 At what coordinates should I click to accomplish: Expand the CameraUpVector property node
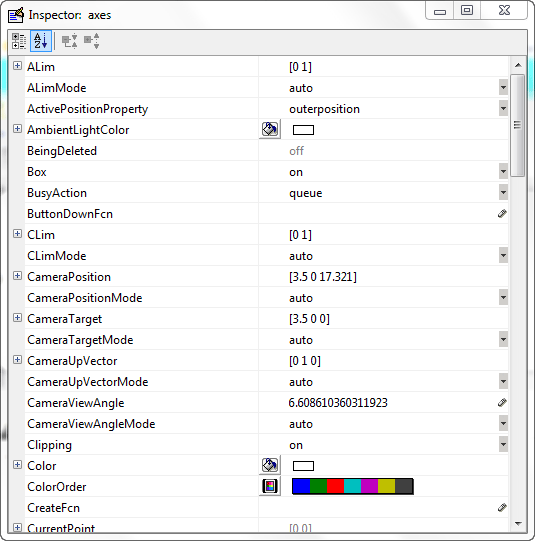(17, 360)
